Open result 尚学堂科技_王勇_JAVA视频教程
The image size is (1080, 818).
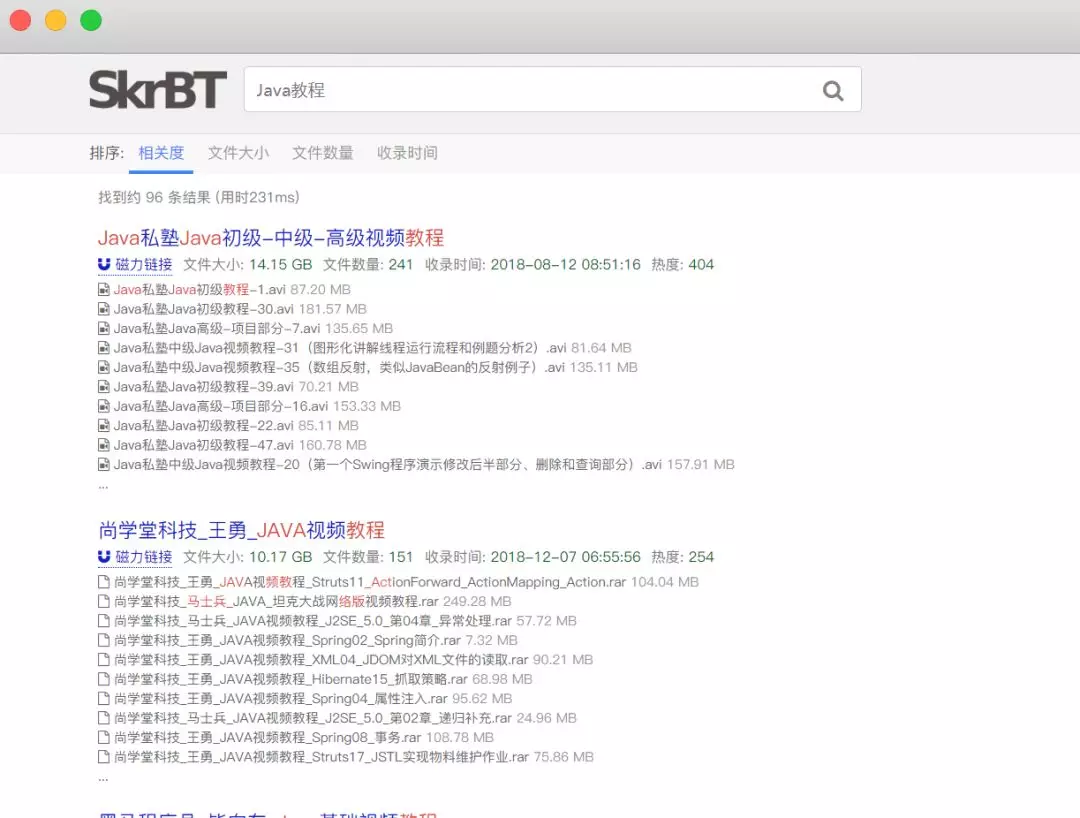click(241, 530)
